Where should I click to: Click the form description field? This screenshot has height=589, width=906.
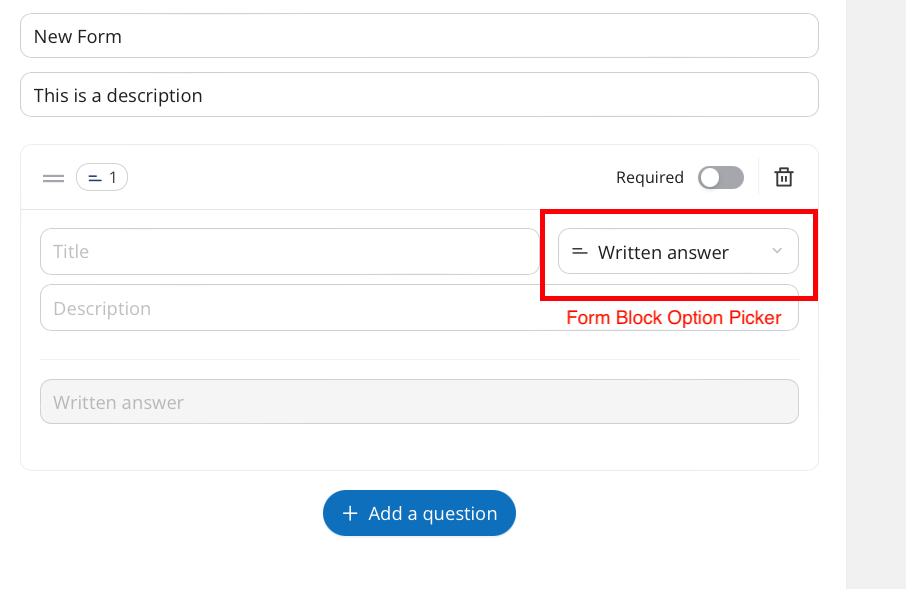click(x=419, y=95)
